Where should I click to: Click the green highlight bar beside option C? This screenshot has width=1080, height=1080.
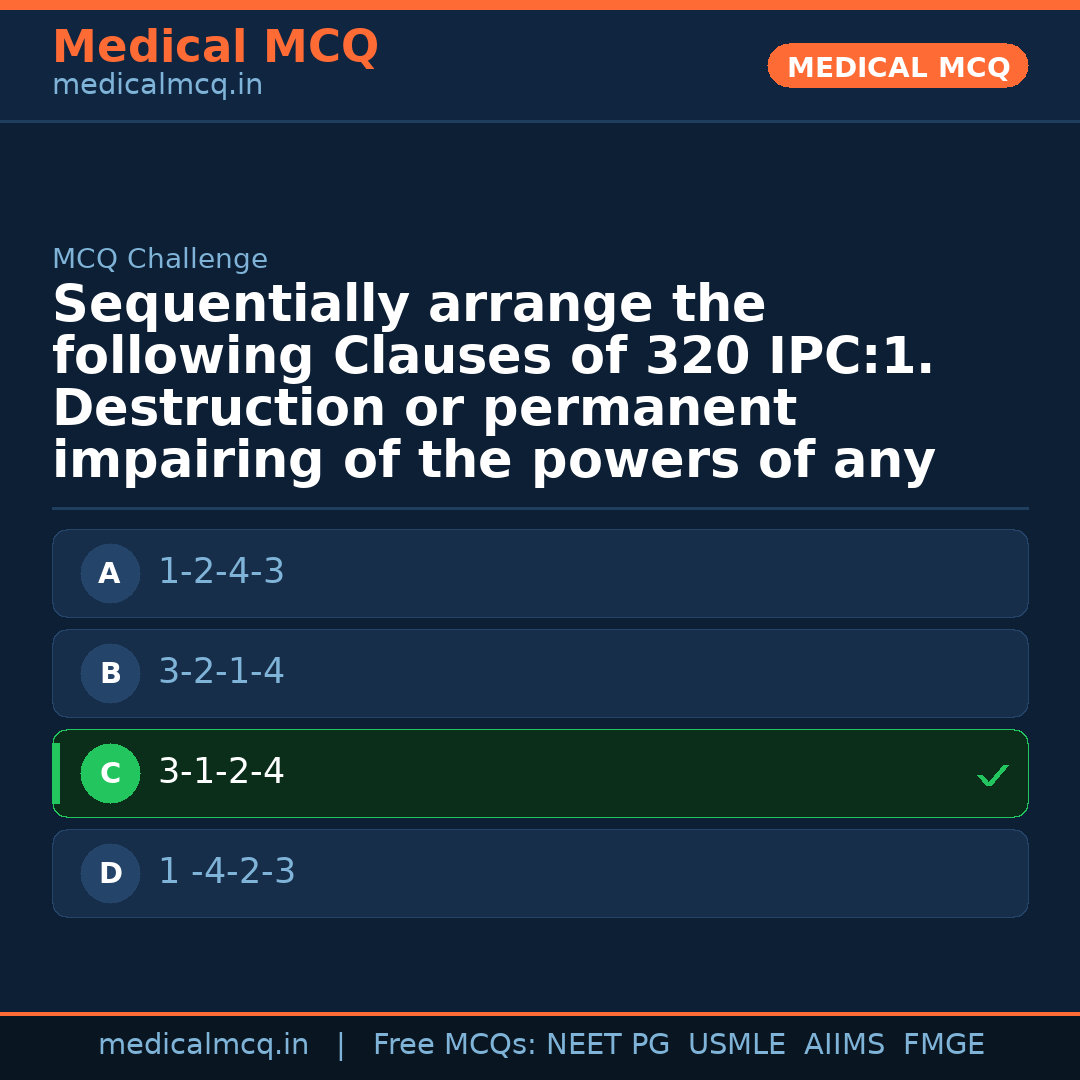pos(56,773)
